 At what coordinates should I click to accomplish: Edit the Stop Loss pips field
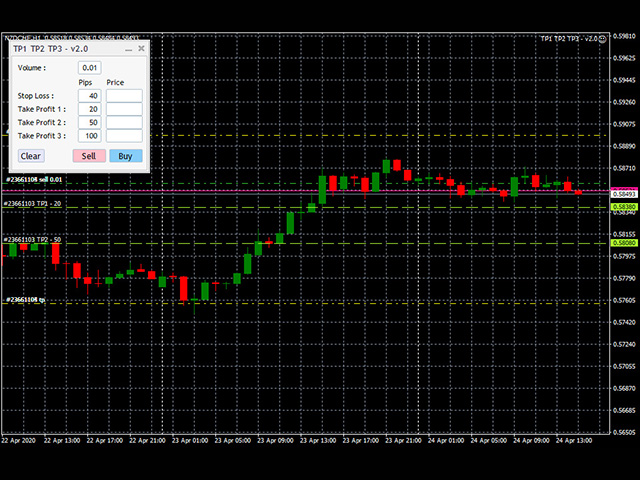(x=89, y=96)
